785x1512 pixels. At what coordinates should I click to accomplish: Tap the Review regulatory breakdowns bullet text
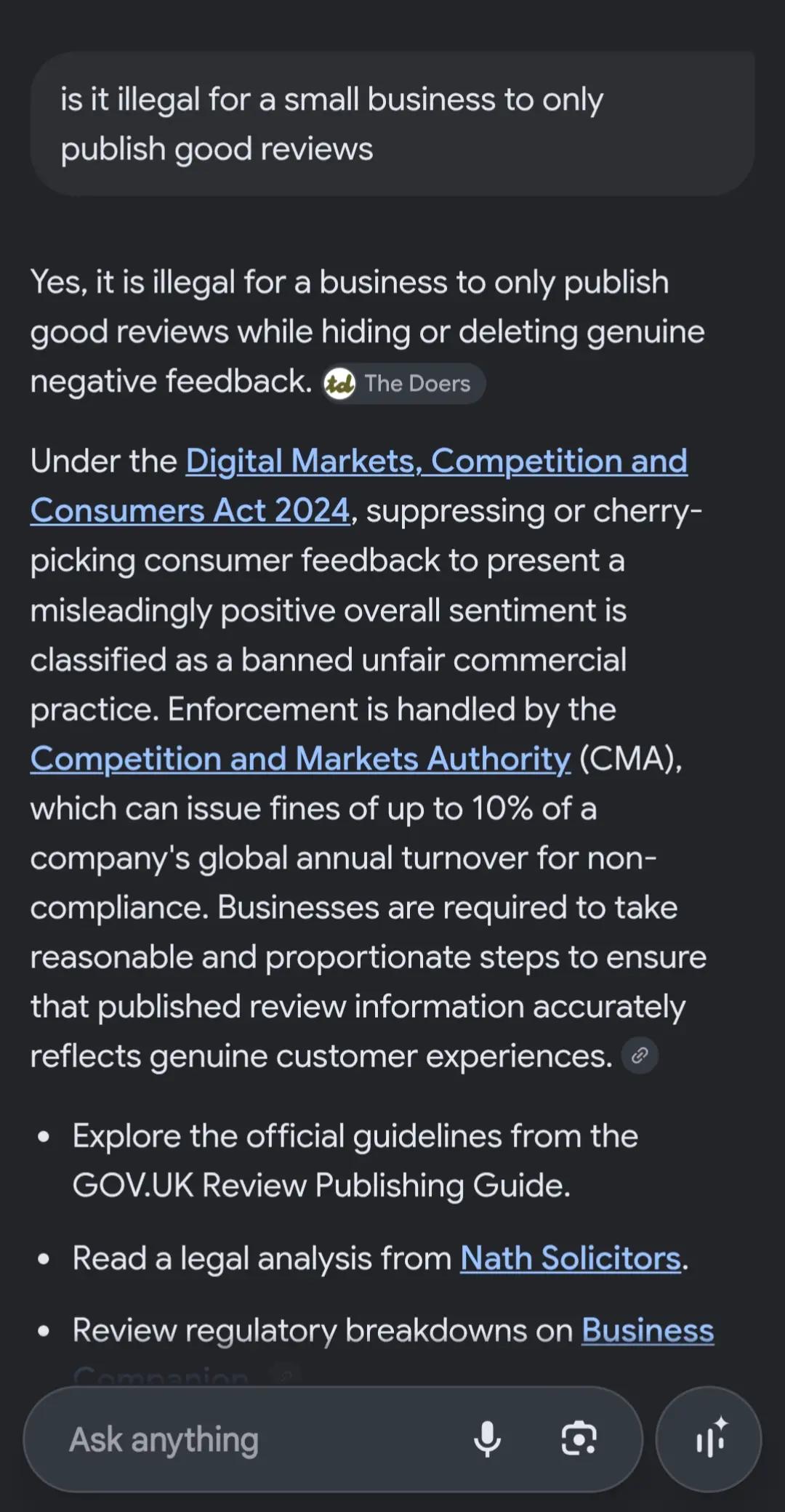(x=323, y=1330)
